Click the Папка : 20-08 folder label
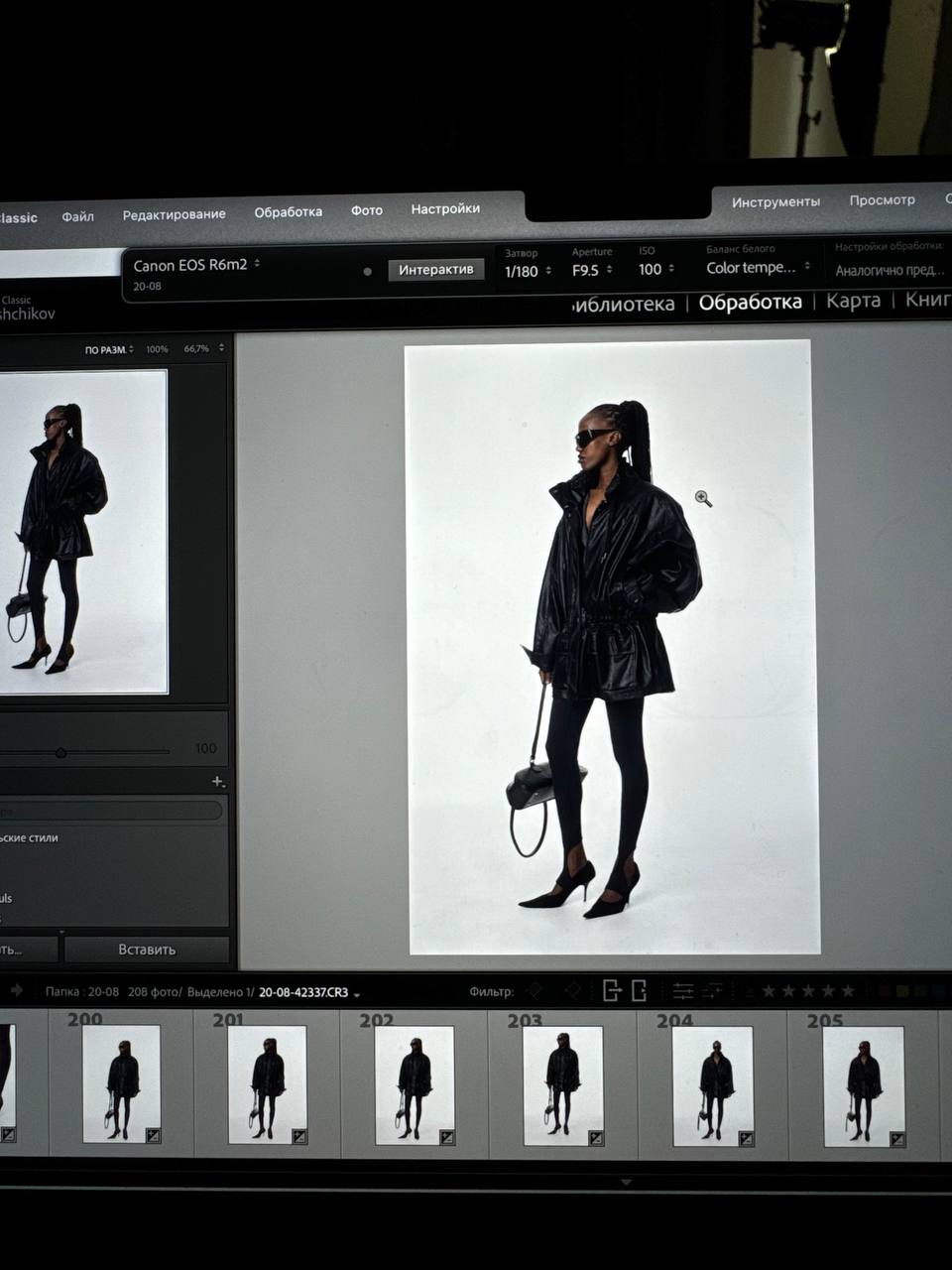 click(81, 991)
